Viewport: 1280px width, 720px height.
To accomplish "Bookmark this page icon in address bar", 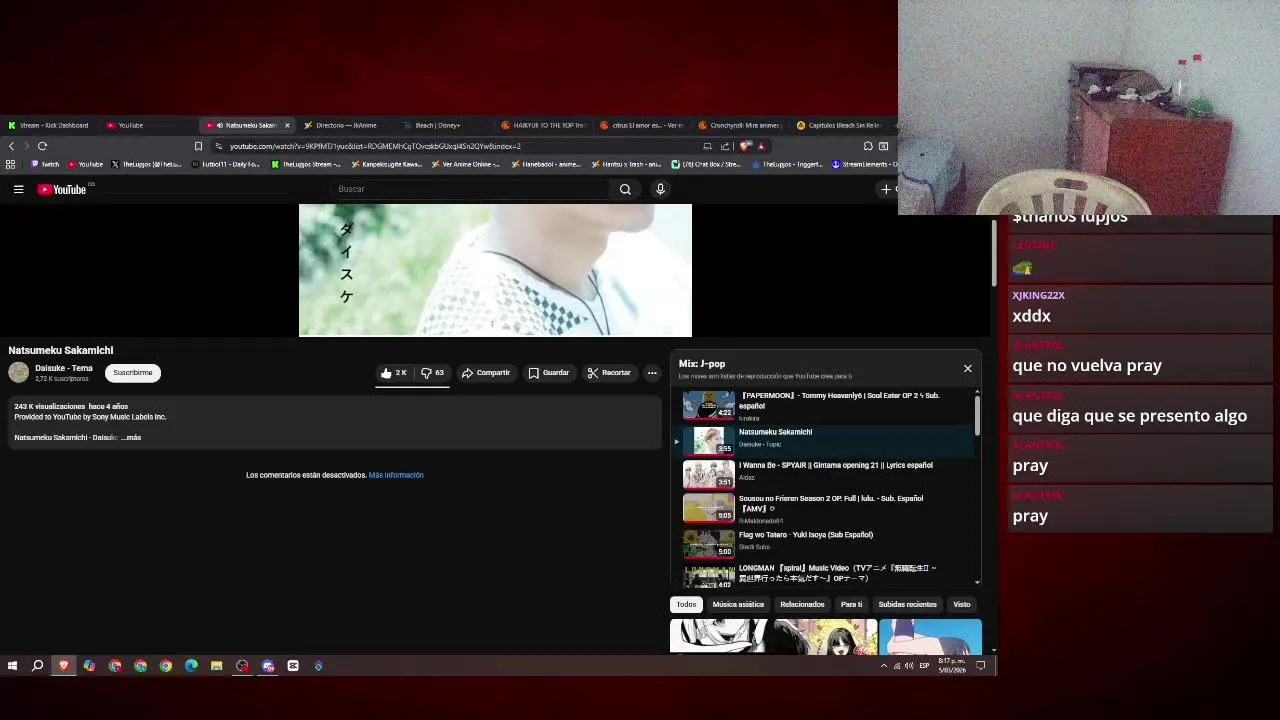I will tap(198, 146).
